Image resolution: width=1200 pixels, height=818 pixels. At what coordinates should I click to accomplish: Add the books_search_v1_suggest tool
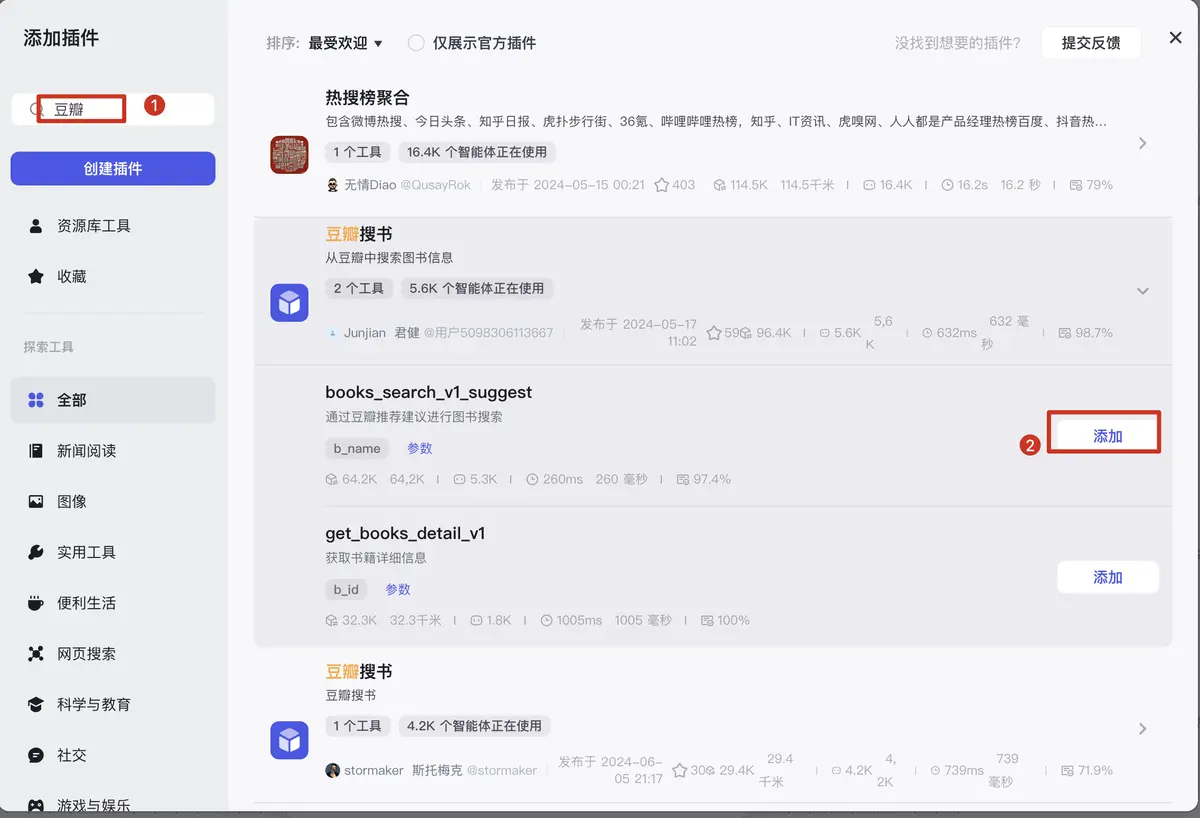(1107, 436)
